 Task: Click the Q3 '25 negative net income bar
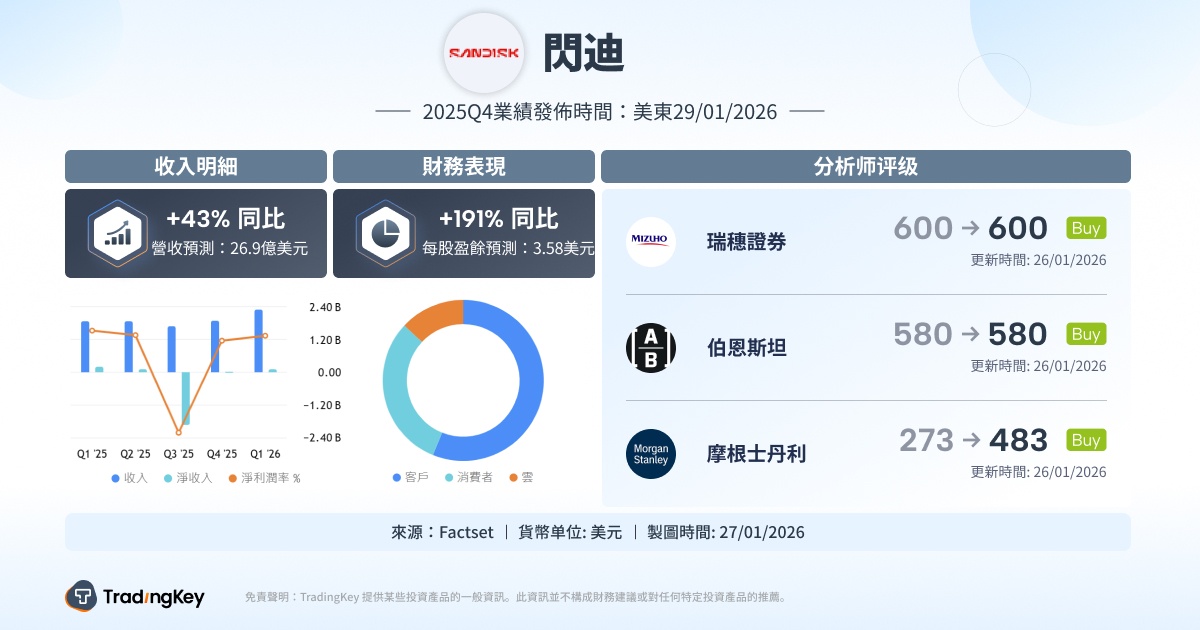point(185,398)
